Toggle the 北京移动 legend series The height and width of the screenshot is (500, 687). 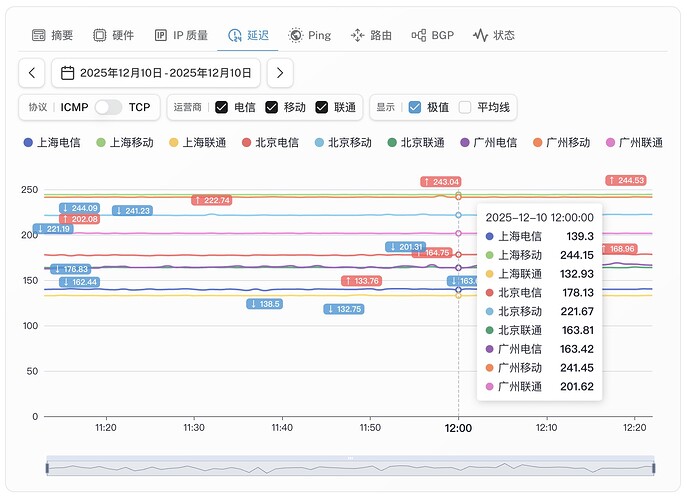click(x=343, y=142)
